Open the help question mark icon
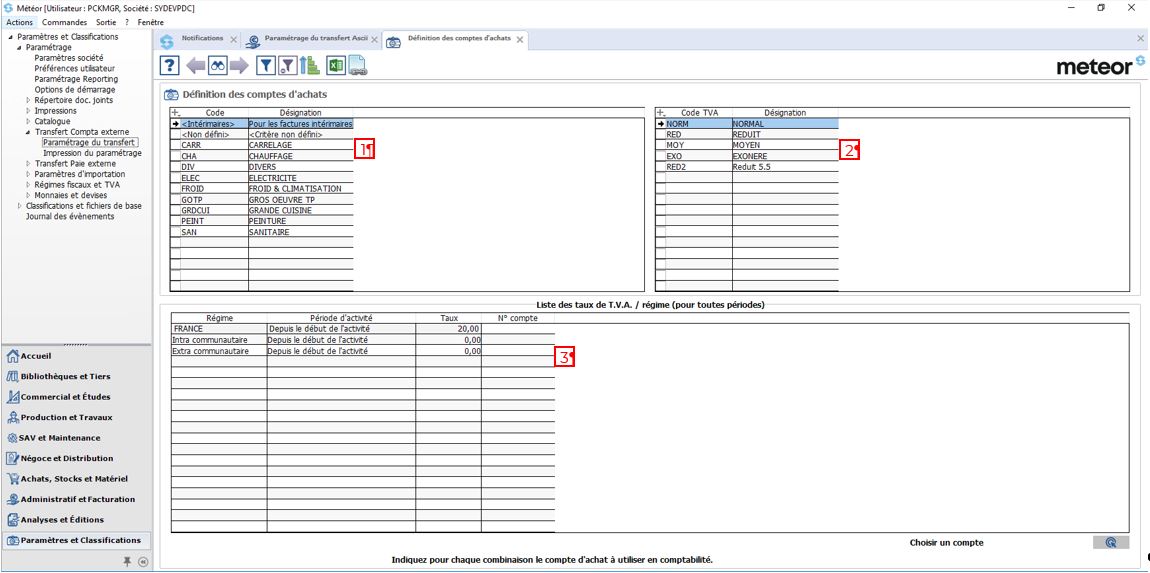 169,66
